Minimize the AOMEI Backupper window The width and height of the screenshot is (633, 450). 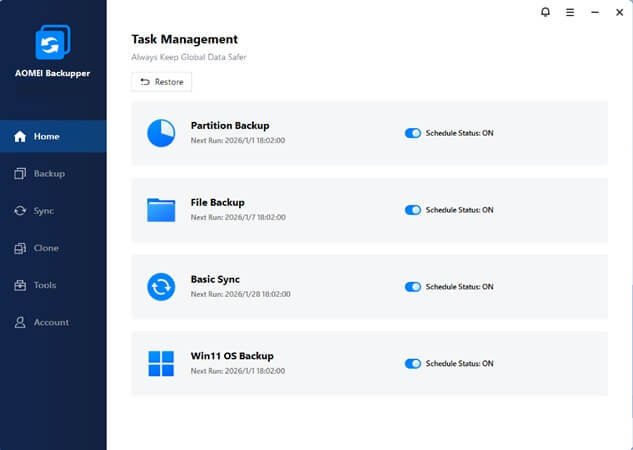[594, 12]
